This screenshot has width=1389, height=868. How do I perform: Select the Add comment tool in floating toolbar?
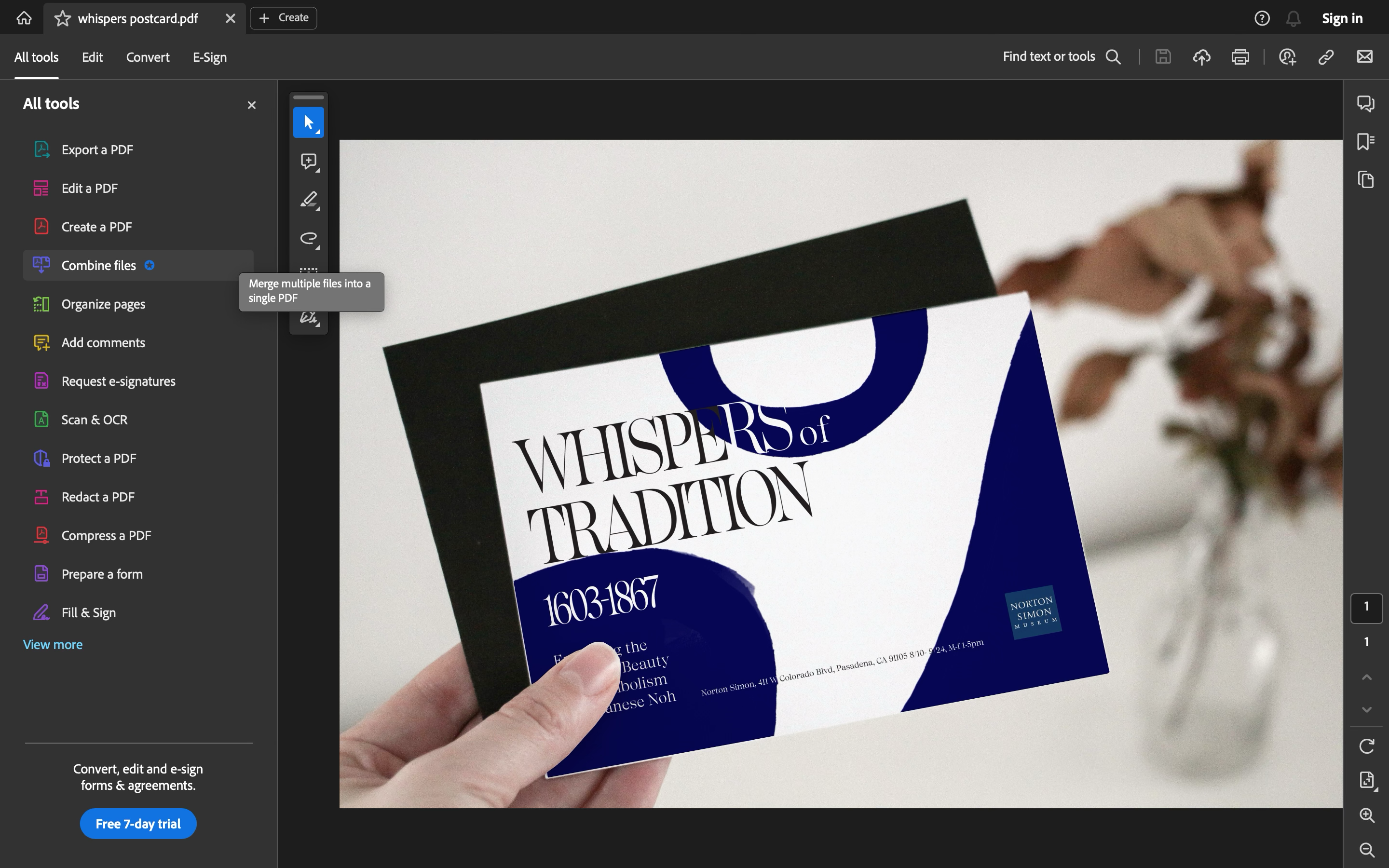[x=309, y=162]
